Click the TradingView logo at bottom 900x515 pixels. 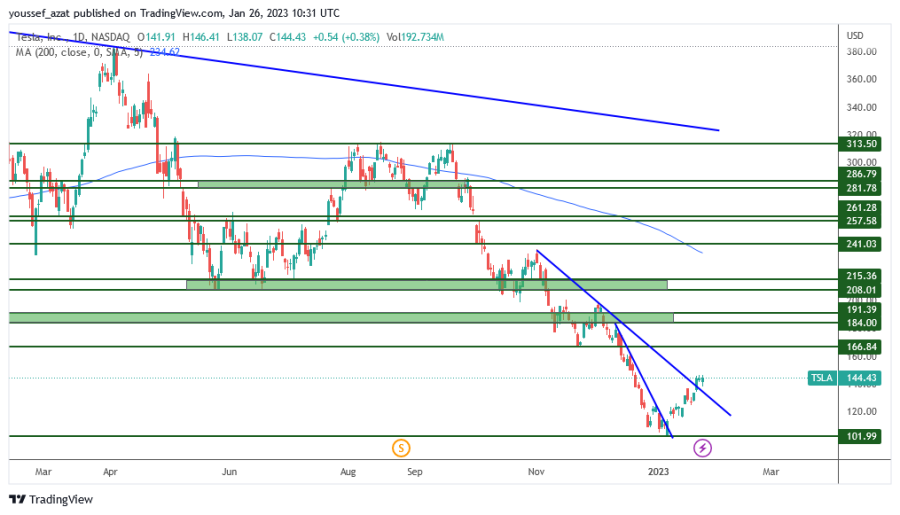click(51, 499)
